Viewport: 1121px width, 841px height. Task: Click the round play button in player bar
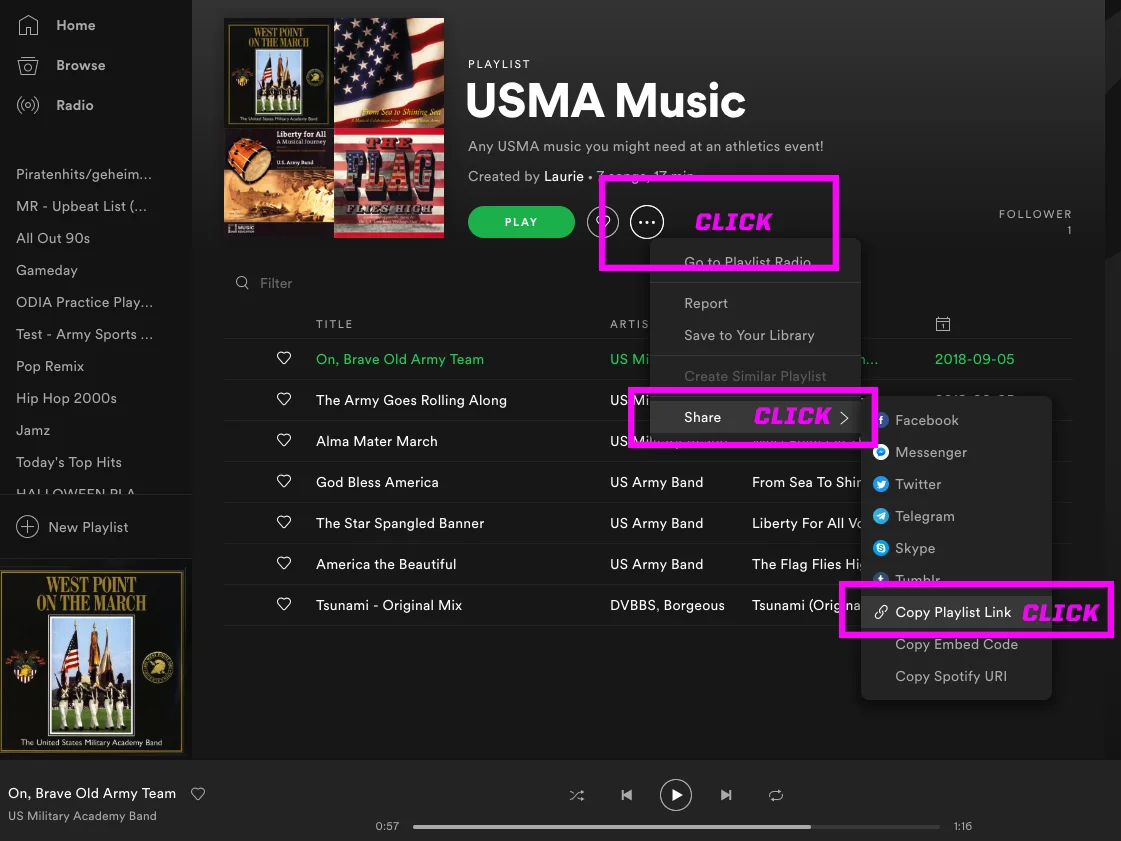[676, 795]
